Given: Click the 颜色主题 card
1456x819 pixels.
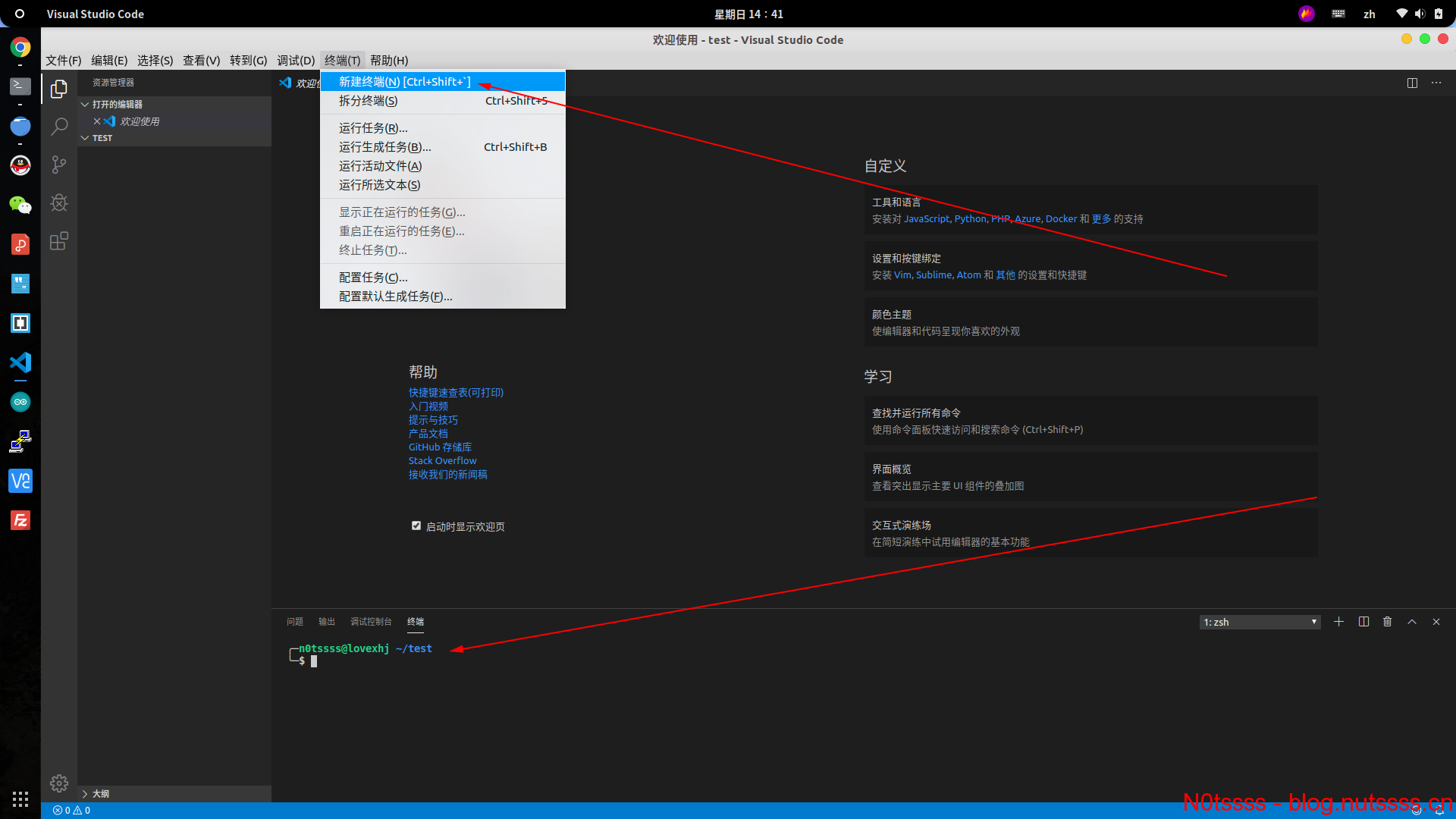Looking at the screenshot, I should (1090, 322).
